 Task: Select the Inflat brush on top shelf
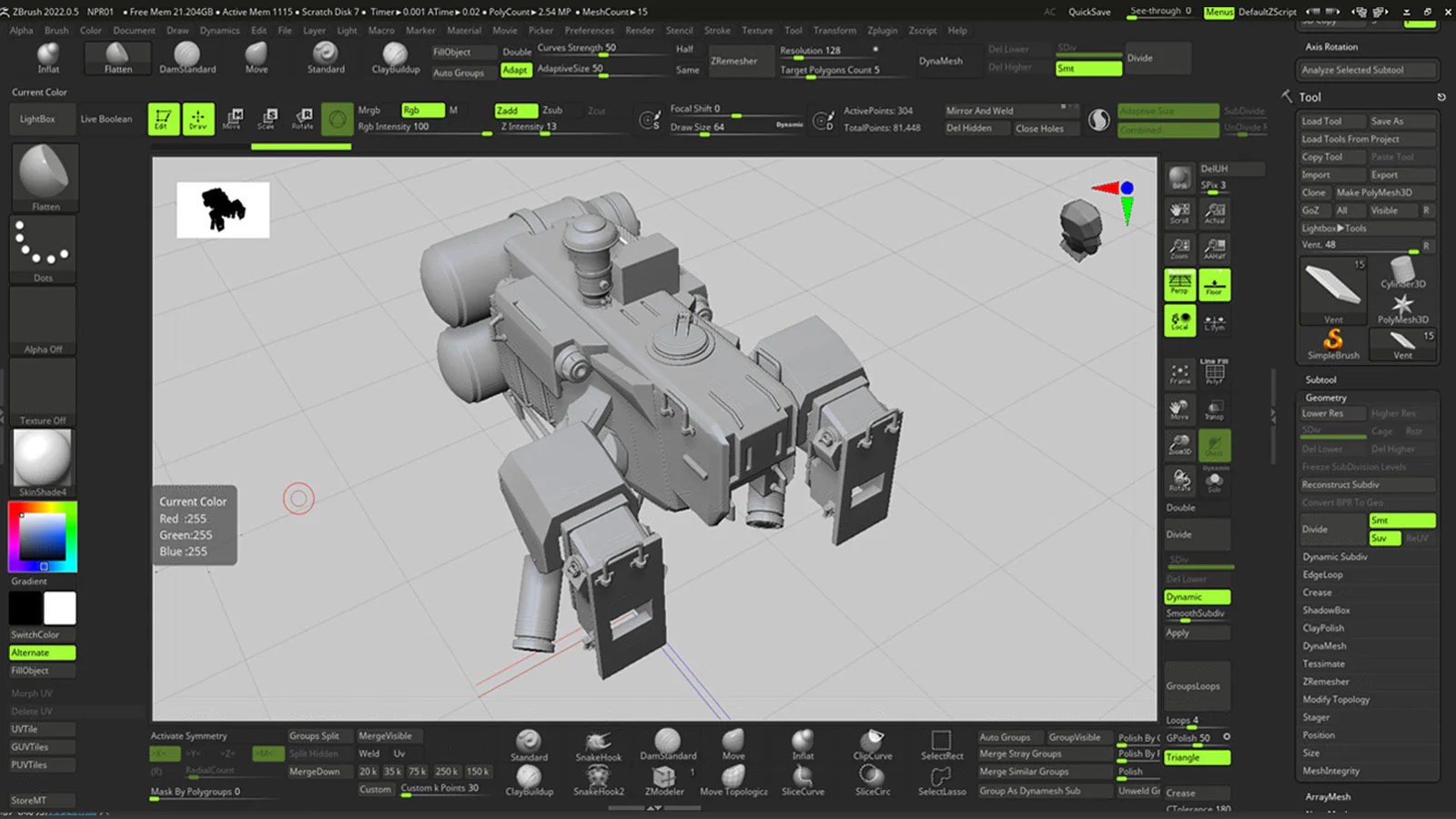(48, 56)
